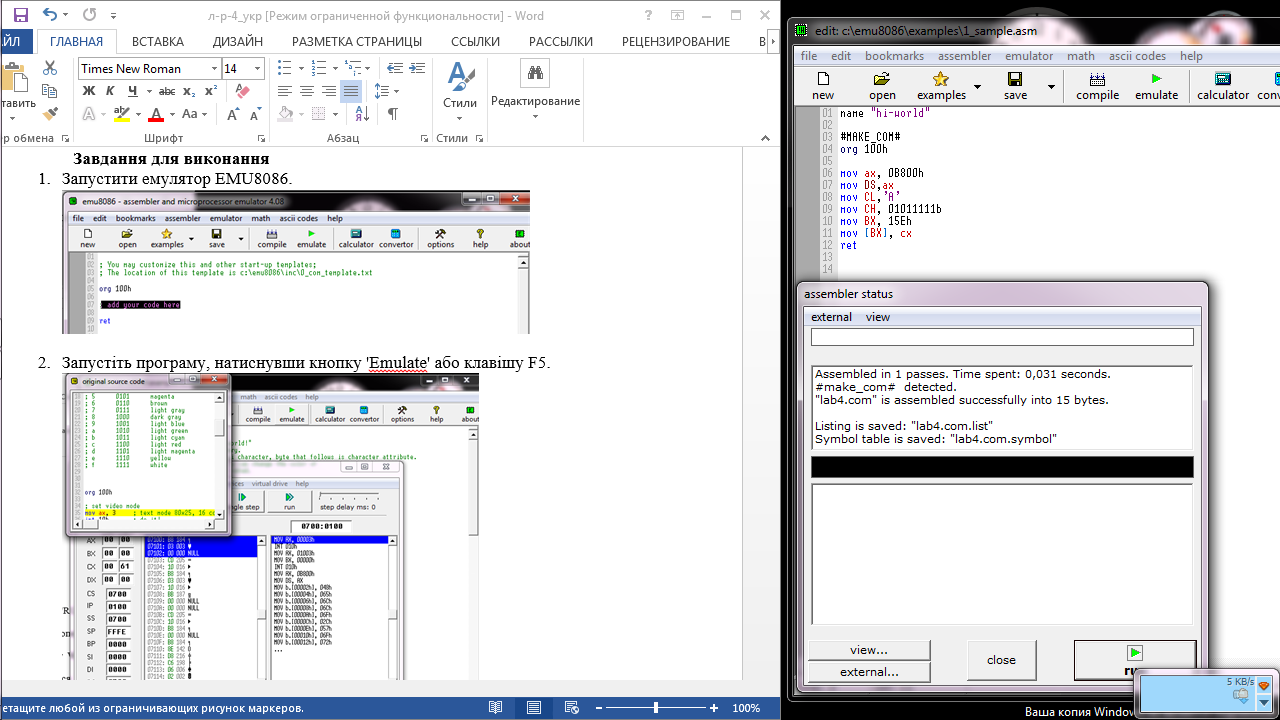Toggle subscript formatting

188,91
